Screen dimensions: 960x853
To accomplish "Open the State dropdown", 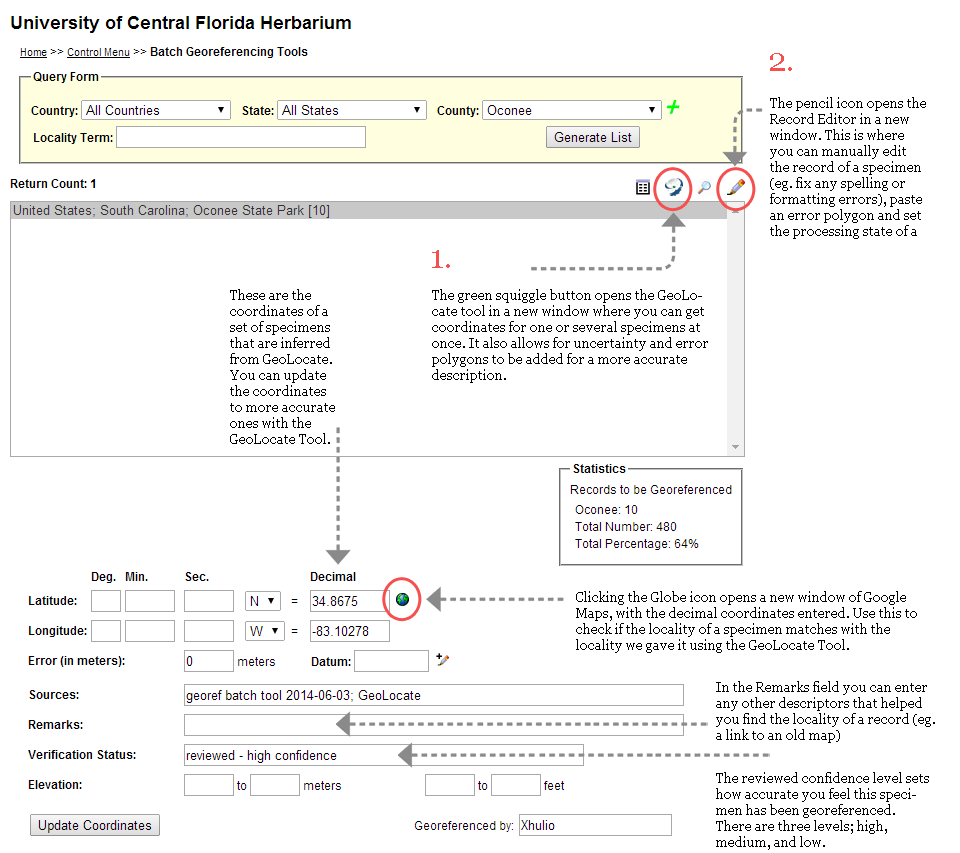I will [352, 111].
